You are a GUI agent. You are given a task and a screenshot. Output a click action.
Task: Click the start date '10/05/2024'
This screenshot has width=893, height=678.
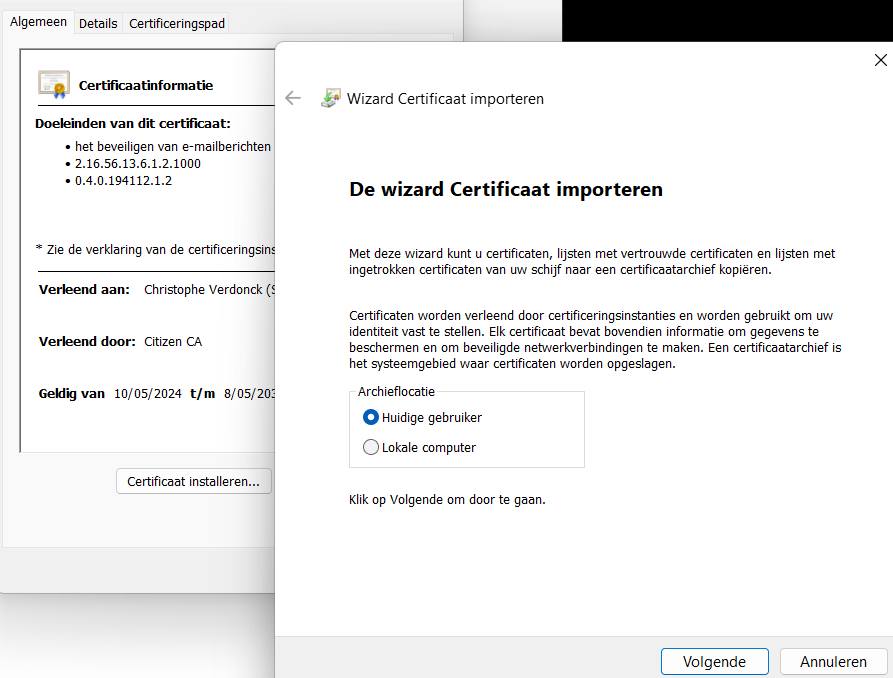148,394
